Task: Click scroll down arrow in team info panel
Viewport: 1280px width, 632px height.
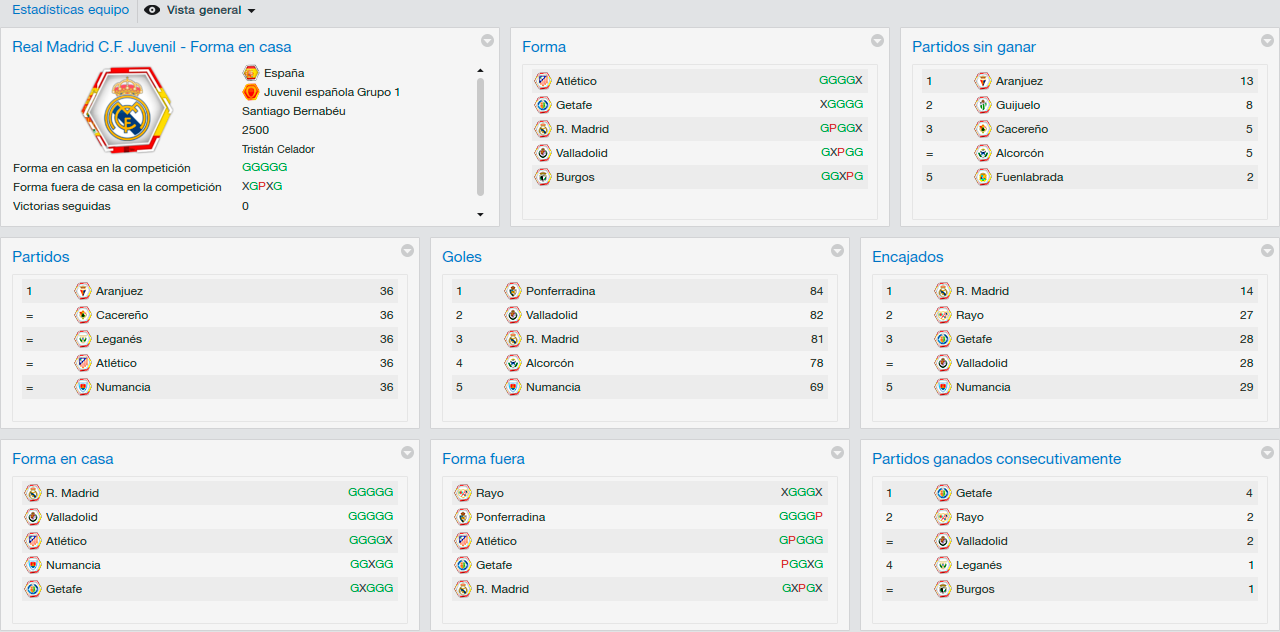Action: (480, 214)
